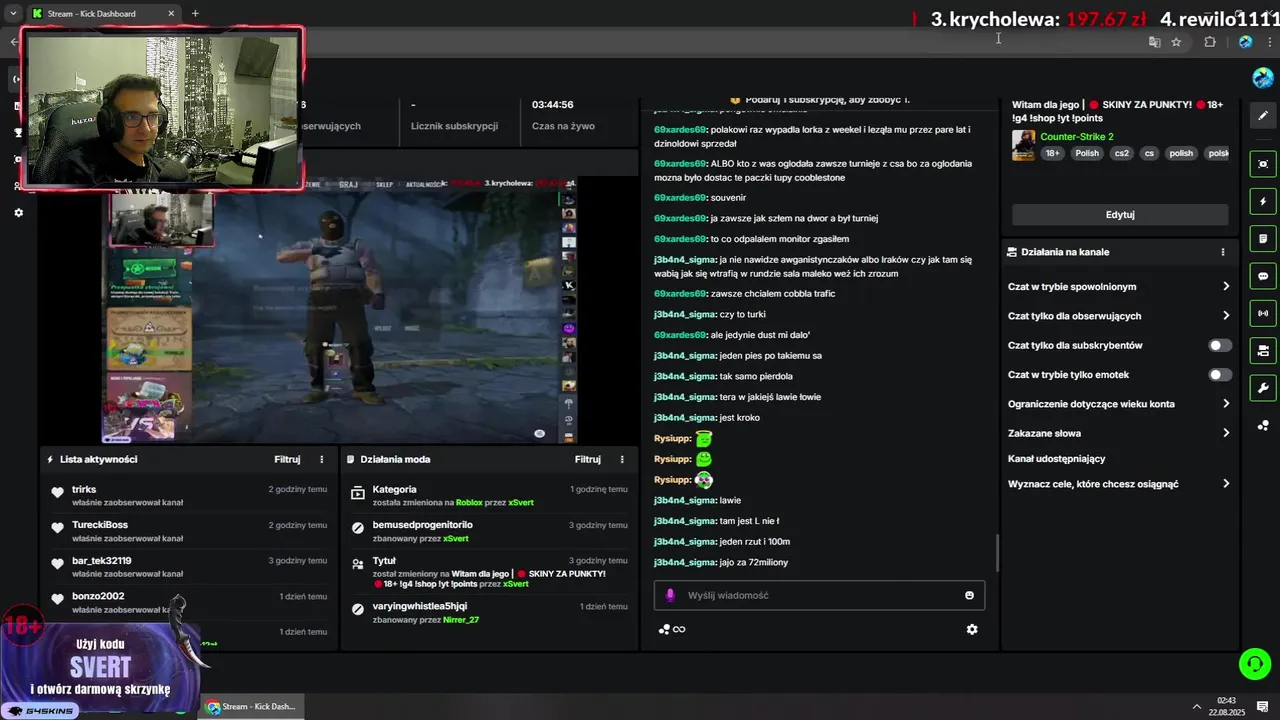Click the ban icon next to bemusedprogenitorilo

point(358,528)
